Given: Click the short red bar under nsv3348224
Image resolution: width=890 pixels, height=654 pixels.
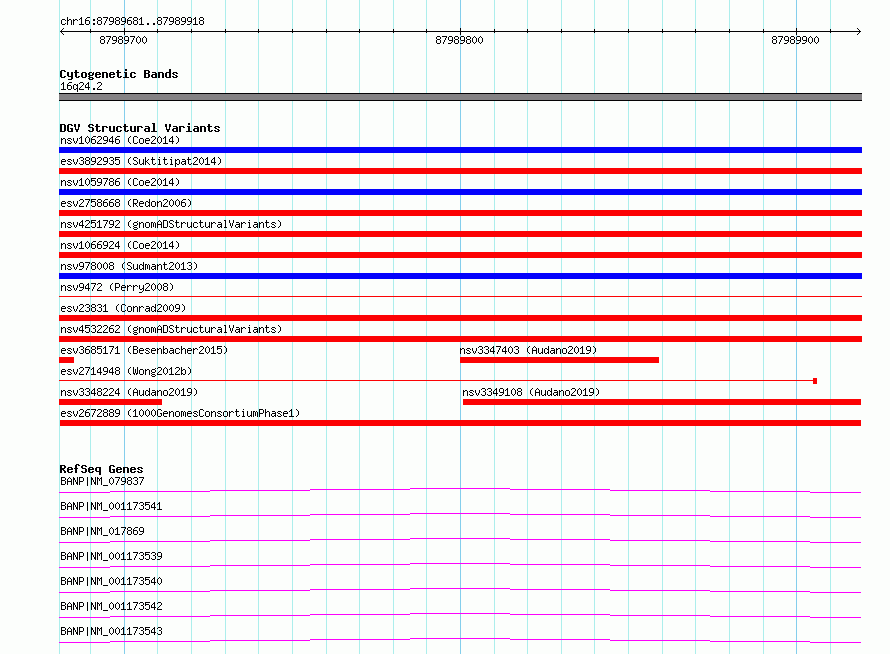Looking at the screenshot, I should click(111, 402).
